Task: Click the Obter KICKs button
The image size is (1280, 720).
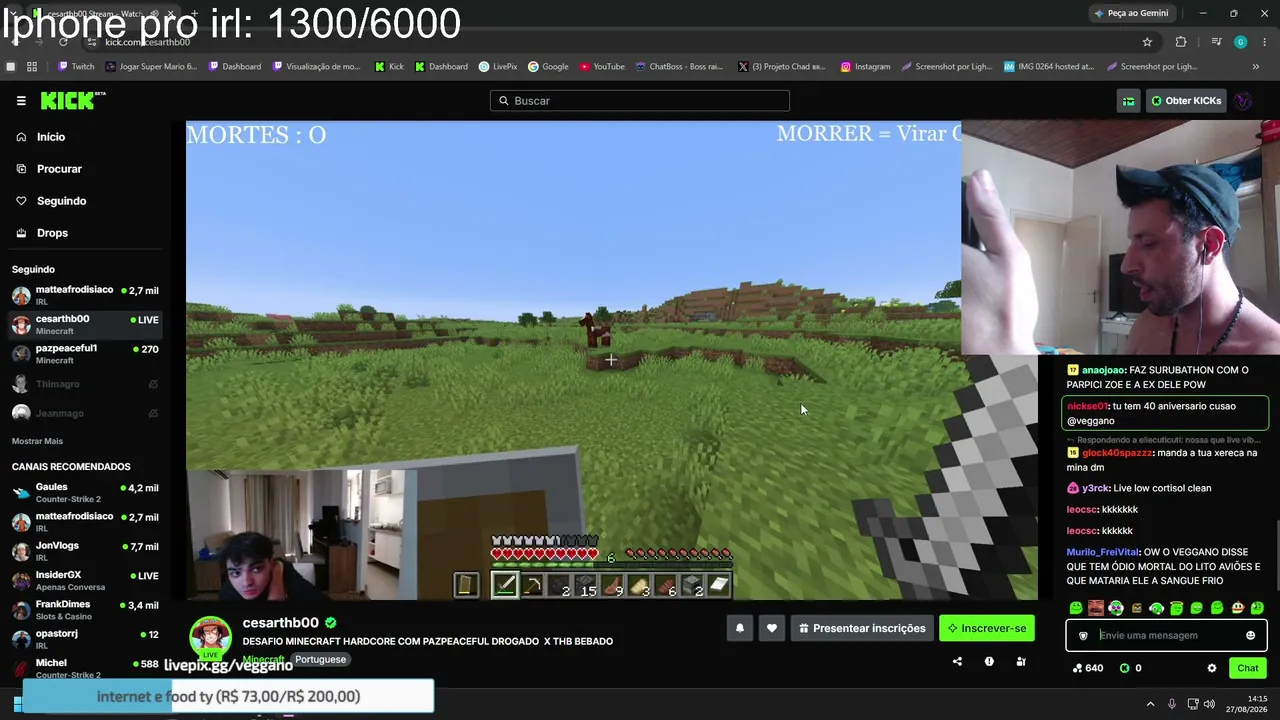Action: 1186,101
